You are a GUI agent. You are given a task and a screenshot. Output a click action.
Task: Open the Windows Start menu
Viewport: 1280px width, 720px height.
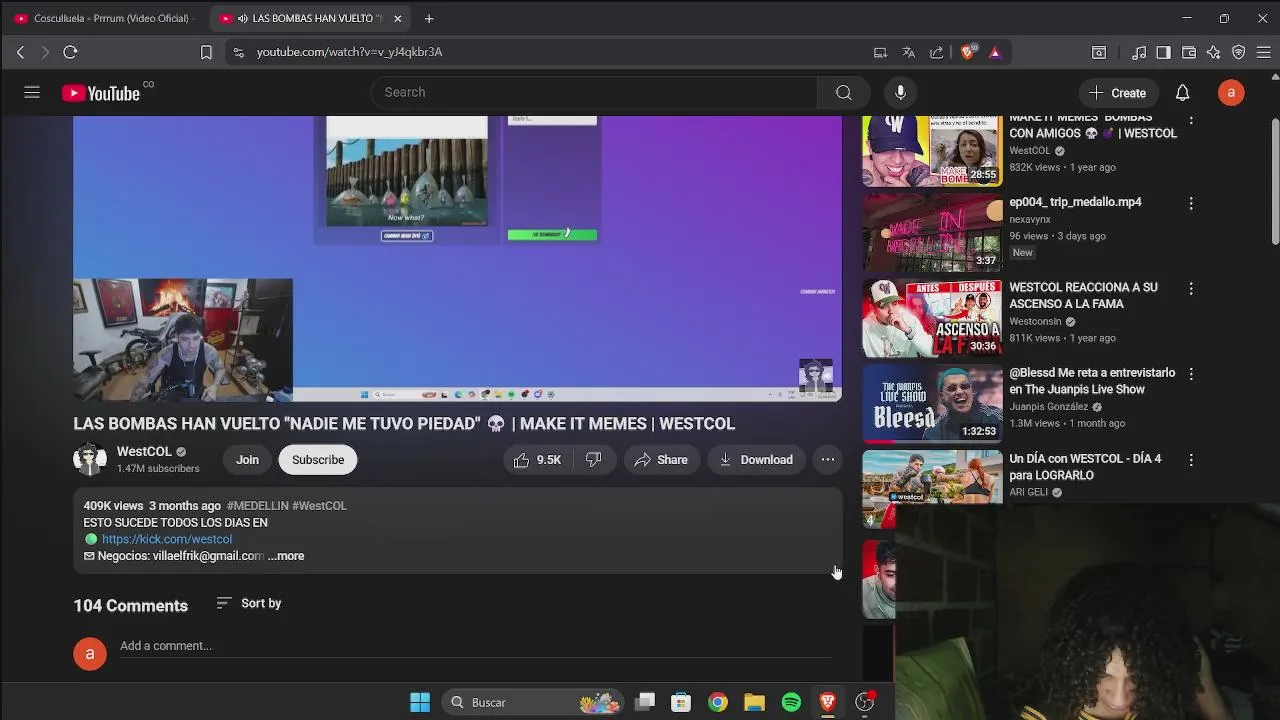pyautogui.click(x=420, y=702)
